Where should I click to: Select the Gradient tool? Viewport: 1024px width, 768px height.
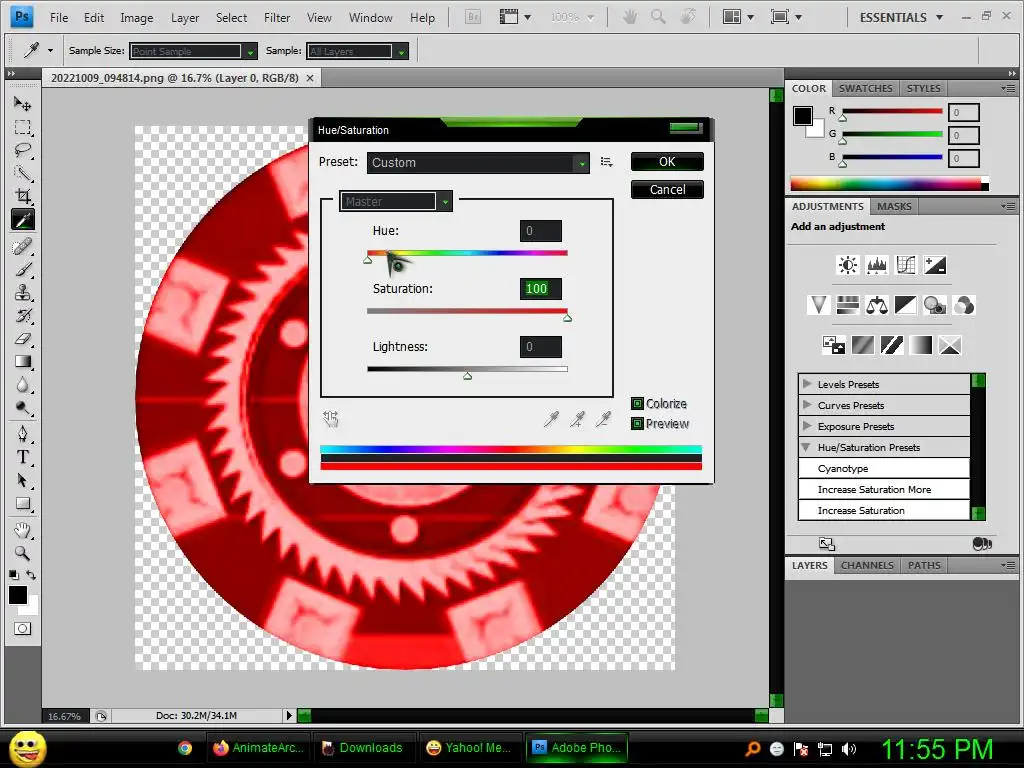23,361
